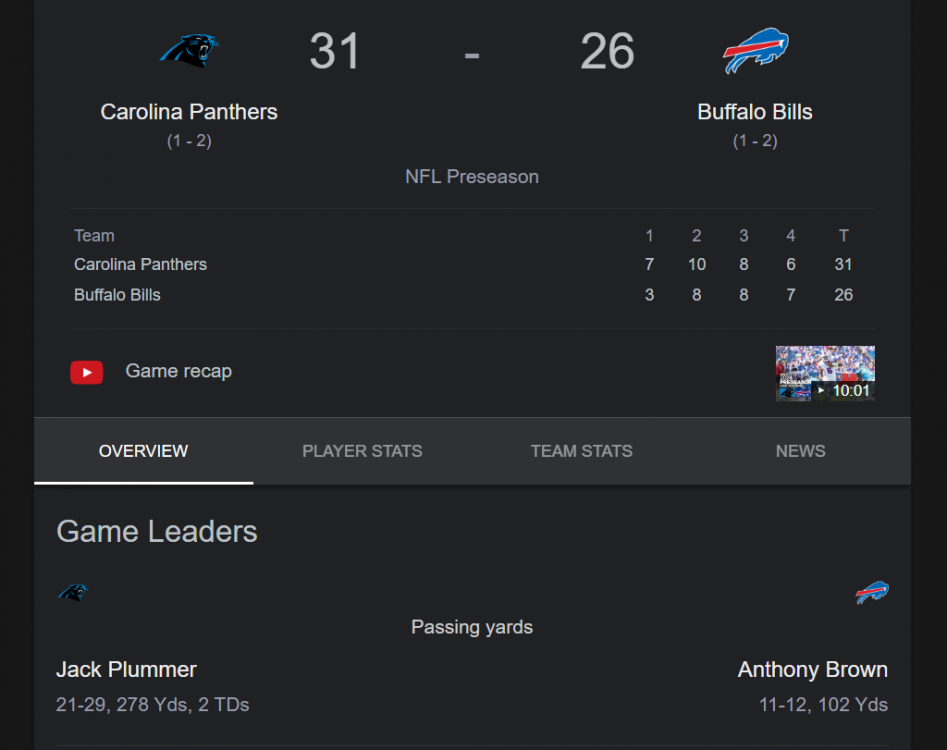Click small Panthers logo under Game Leaders
Image resolution: width=947 pixels, height=750 pixels.
72,593
